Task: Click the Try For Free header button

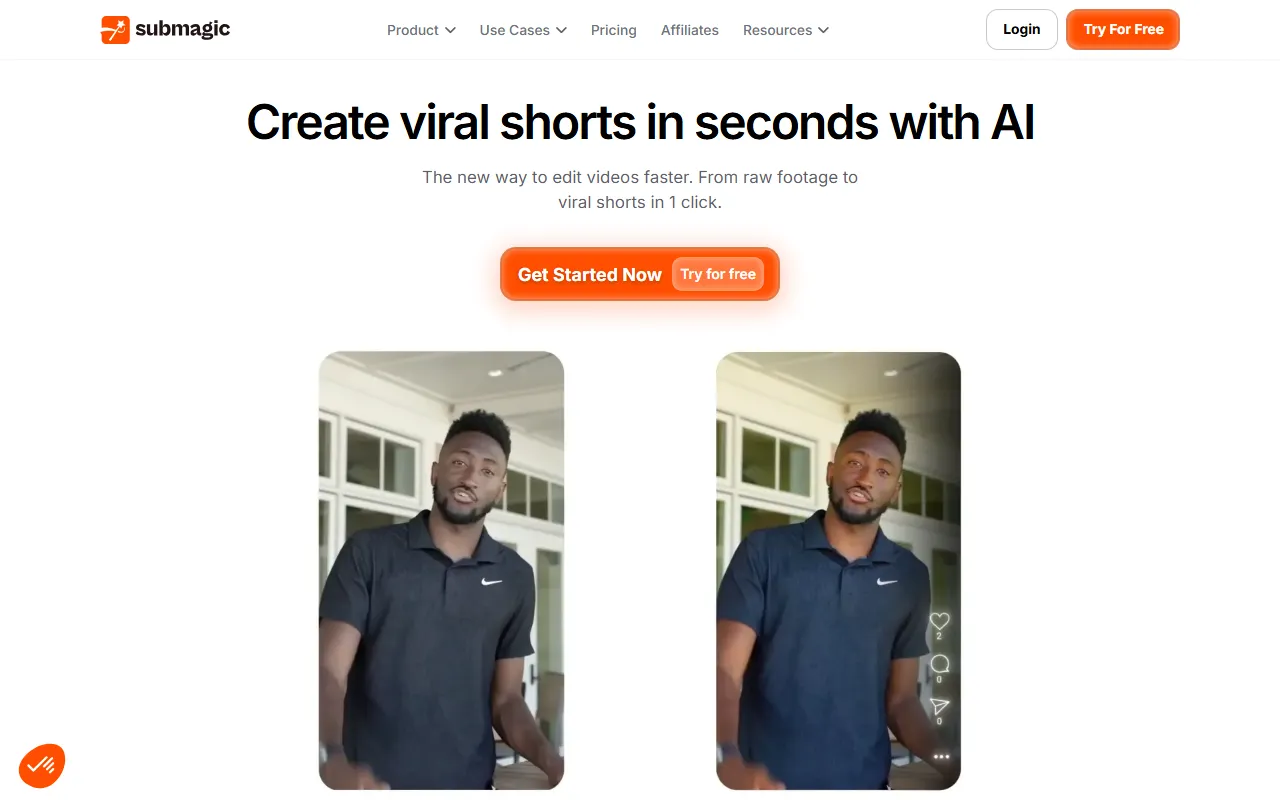Action: (1123, 30)
